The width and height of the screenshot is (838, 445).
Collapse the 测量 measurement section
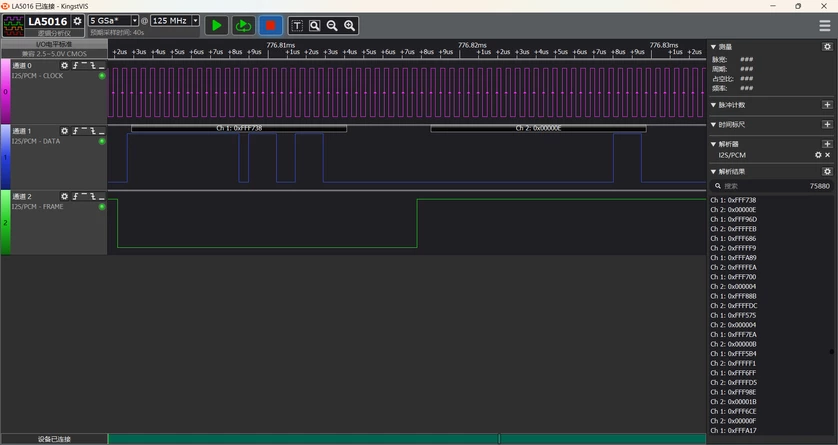point(713,47)
